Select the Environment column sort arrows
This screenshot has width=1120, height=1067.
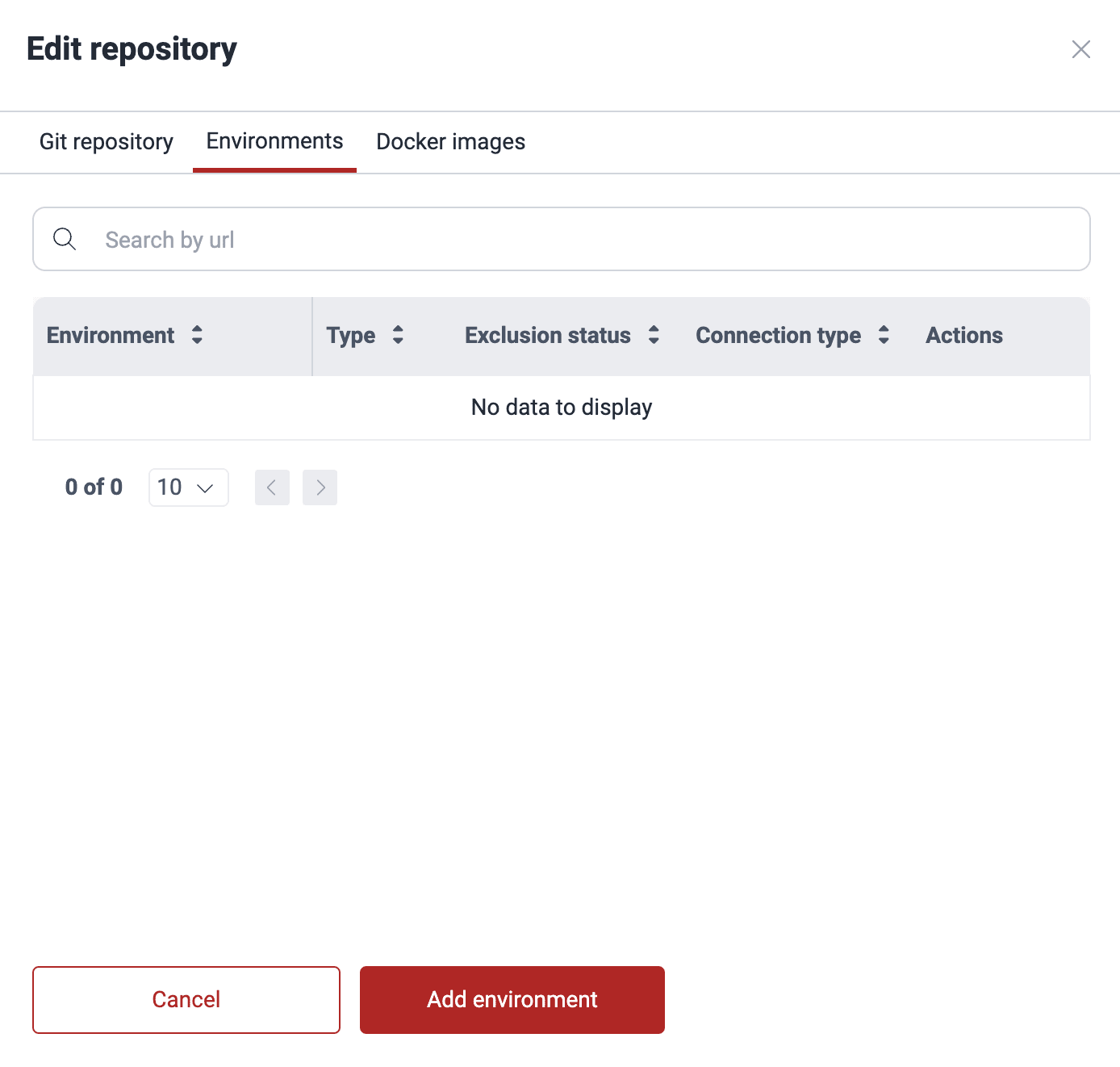pos(198,336)
